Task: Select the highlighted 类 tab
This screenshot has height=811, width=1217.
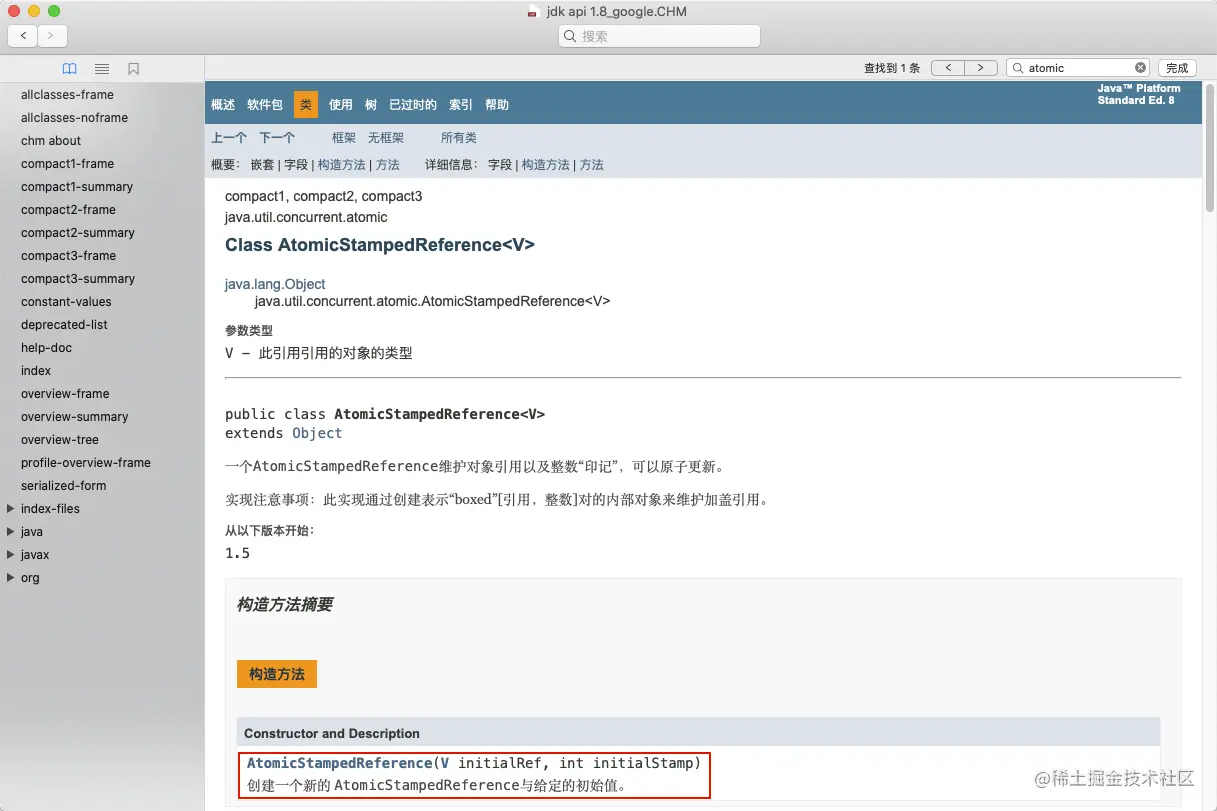Action: coord(306,105)
